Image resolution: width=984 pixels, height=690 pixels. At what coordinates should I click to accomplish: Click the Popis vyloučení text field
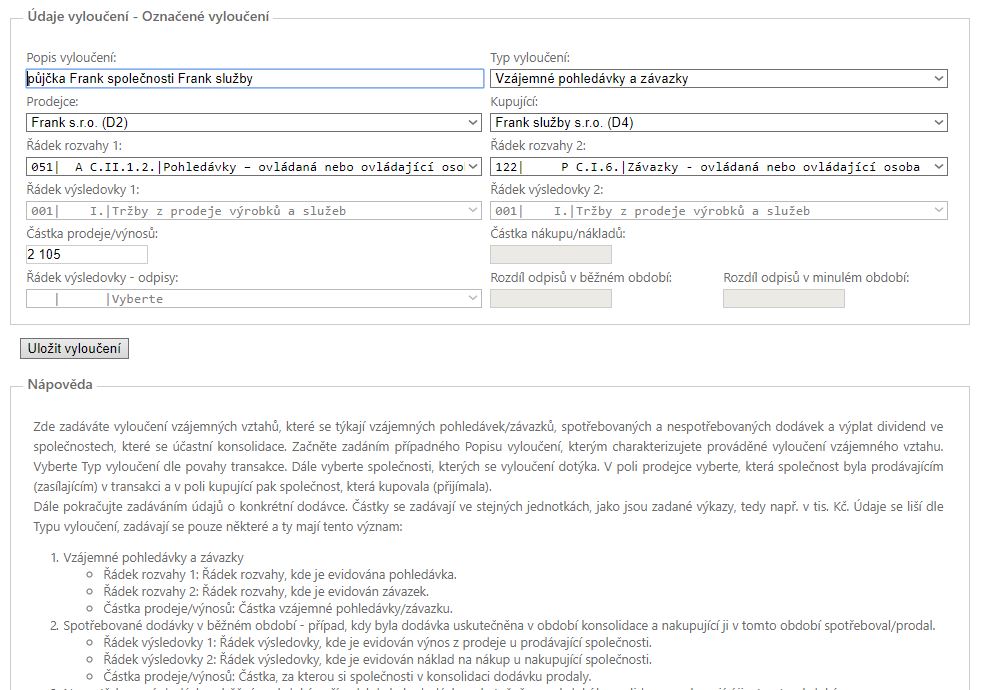click(x=255, y=78)
